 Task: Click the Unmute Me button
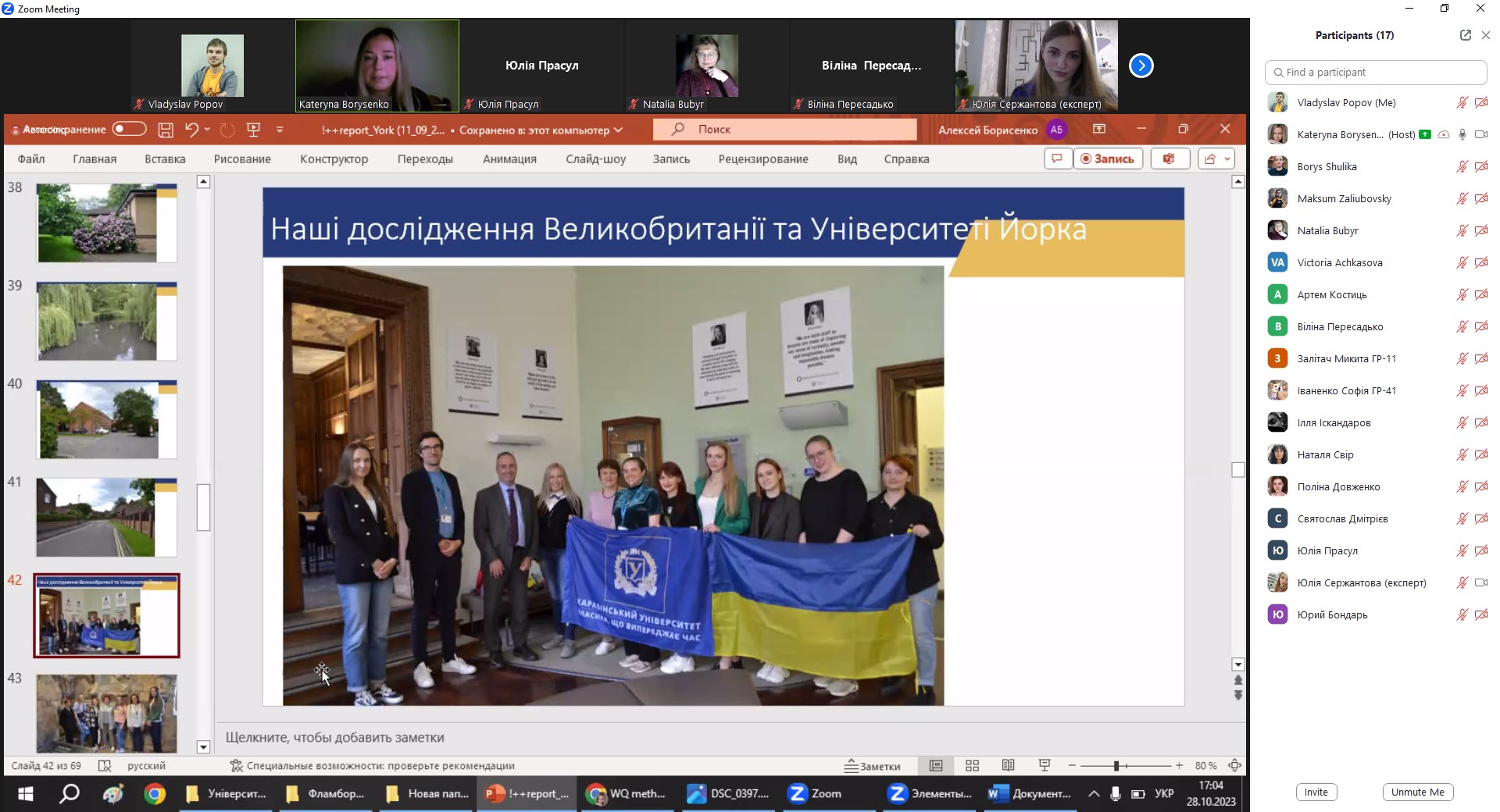click(1417, 792)
